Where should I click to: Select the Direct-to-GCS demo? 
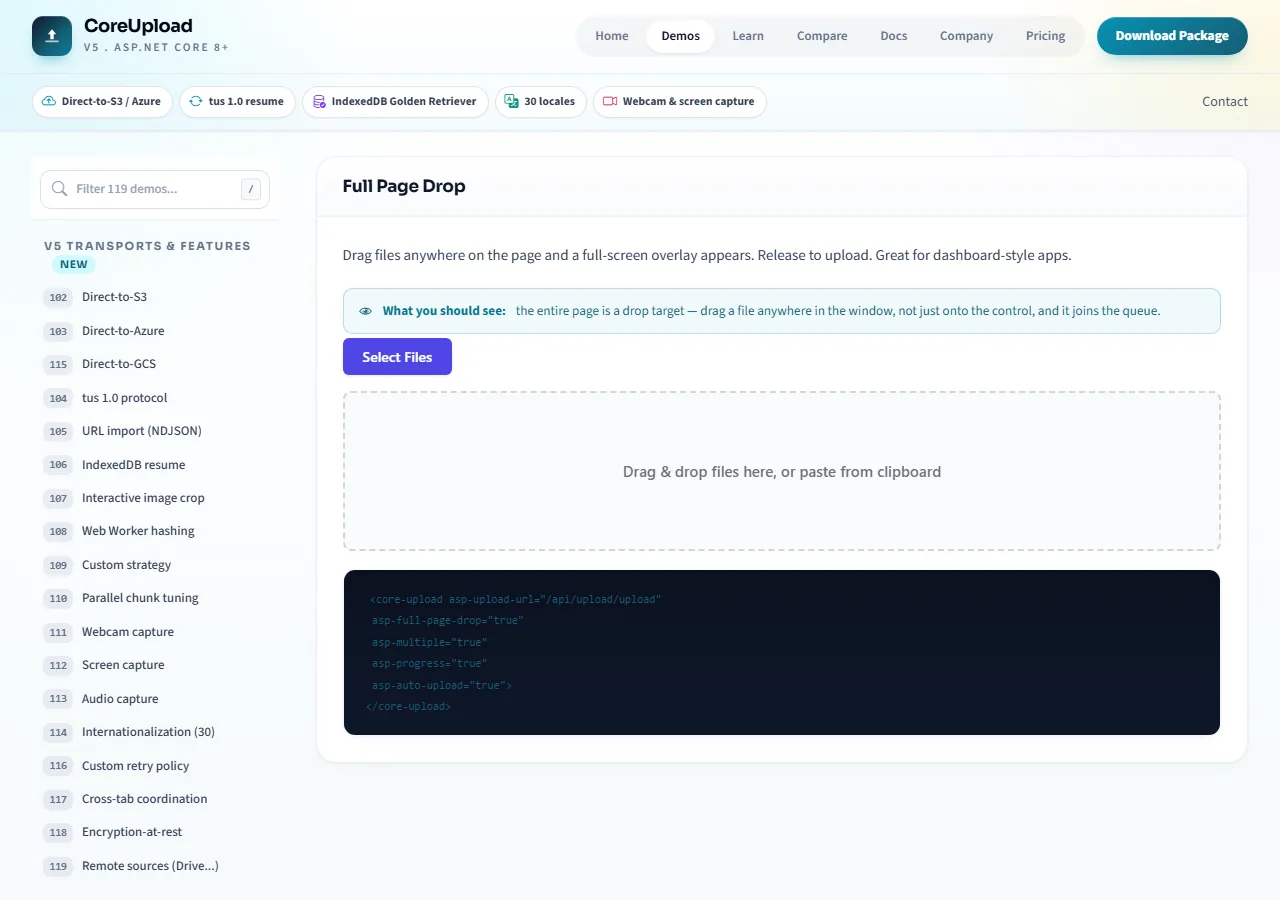click(x=155, y=364)
